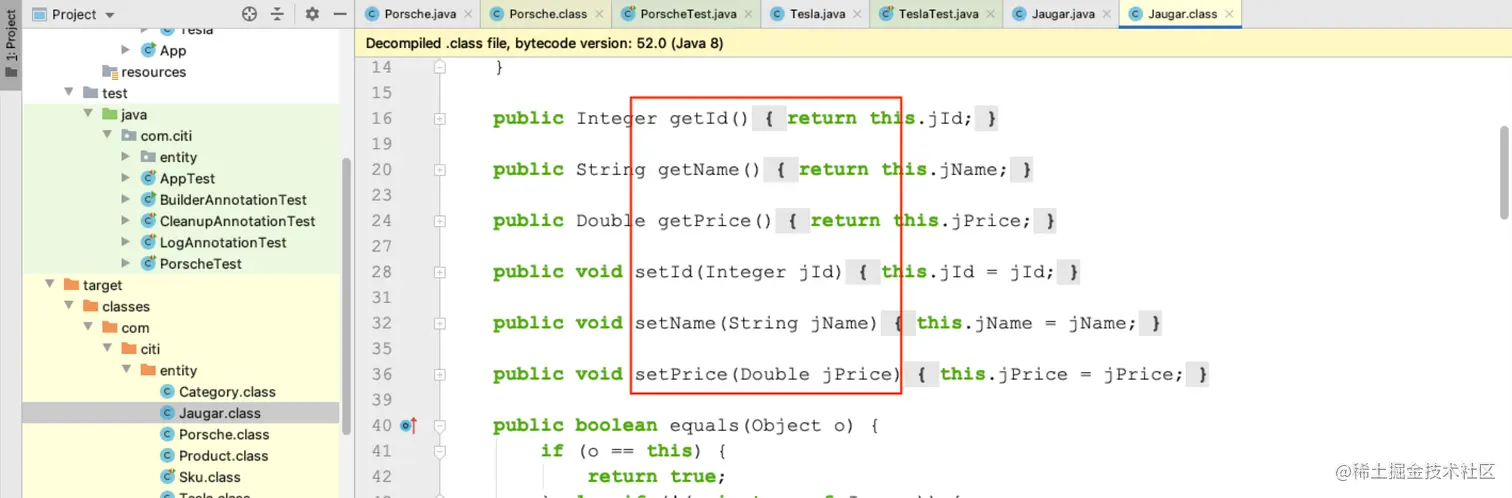Close the TeslaTest.java tab
1512x498 pixels.
click(x=993, y=14)
